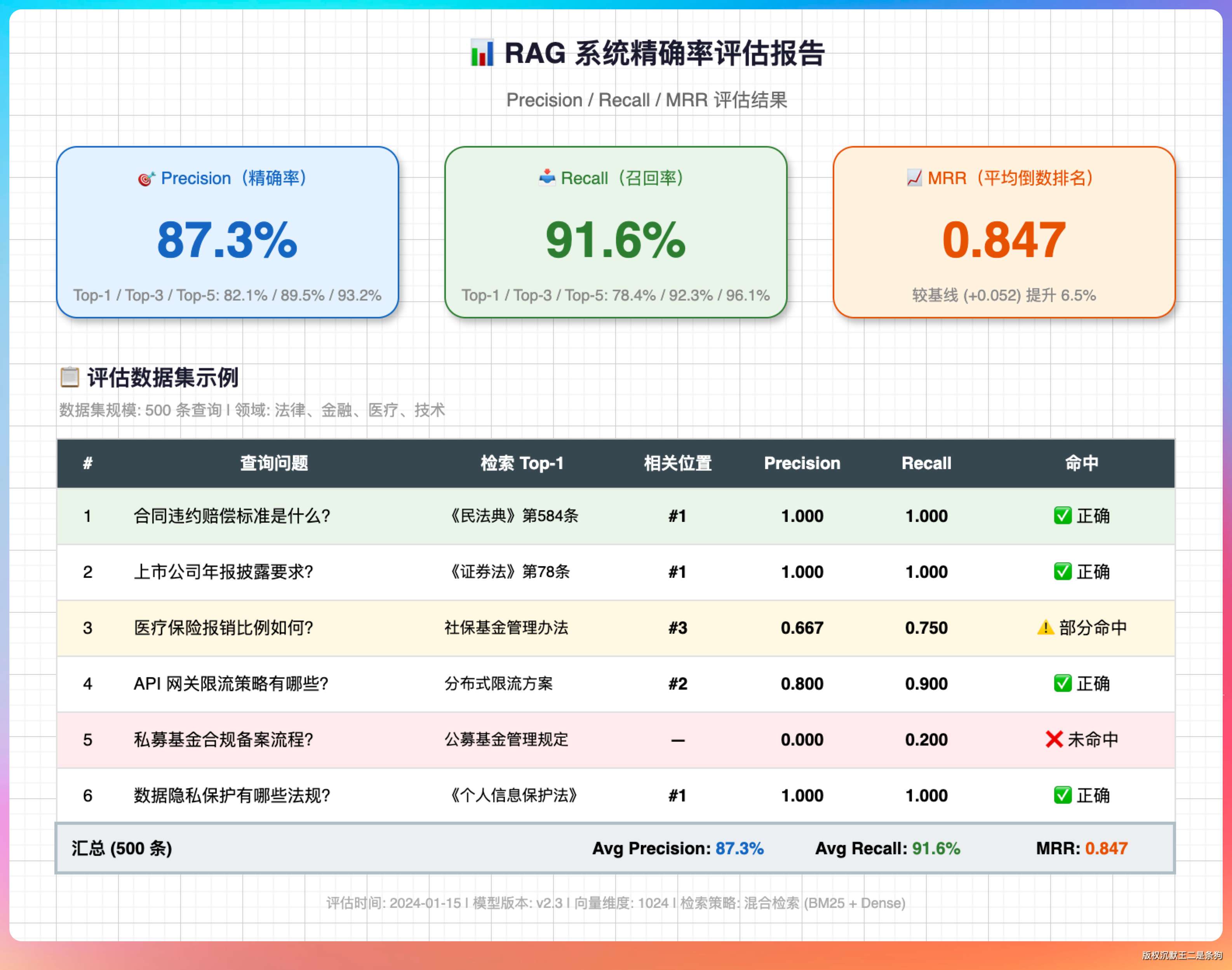Click the inbox icon in the Recall card
The height and width of the screenshot is (970, 1232).
click(547, 177)
